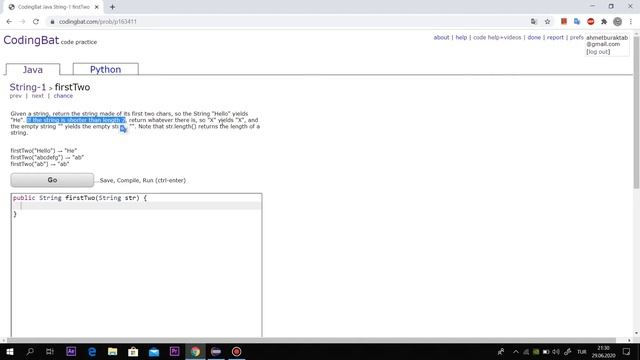Open Premiere Pro from the taskbar
The width and height of the screenshot is (640, 360).
pyautogui.click(x=175, y=351)
